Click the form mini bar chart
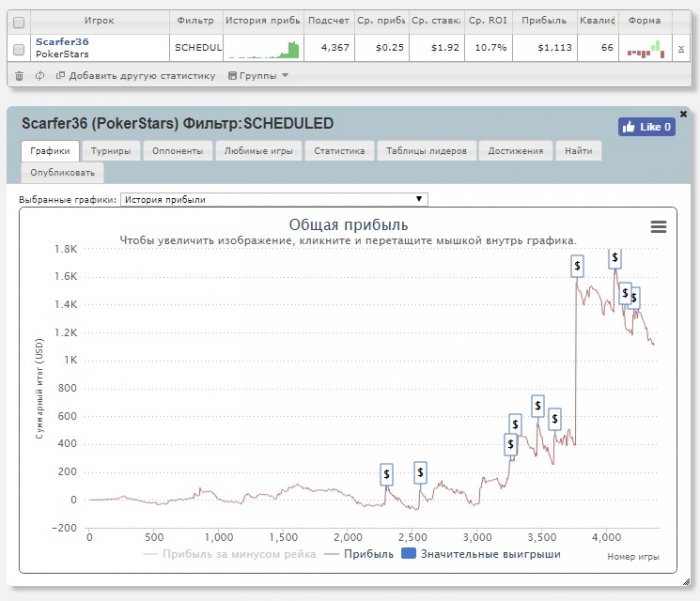The image size is (700, 601). pyautogui.click(x=646, y=49)
